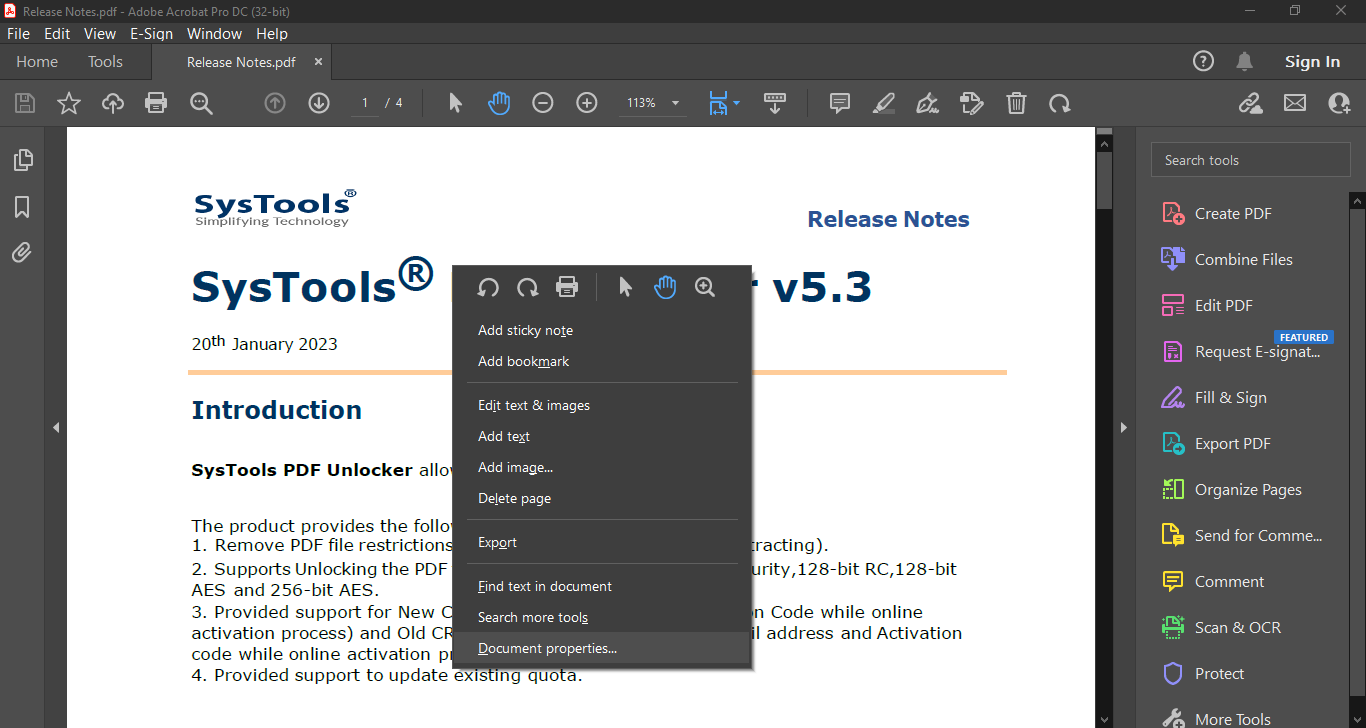Click the Sign document pen icon
The height and width of the screenshot is (728, 1366).
coord(928,103)
